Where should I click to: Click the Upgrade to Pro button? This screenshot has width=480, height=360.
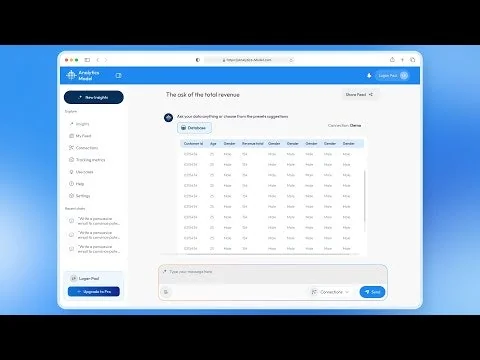[94, 292]
